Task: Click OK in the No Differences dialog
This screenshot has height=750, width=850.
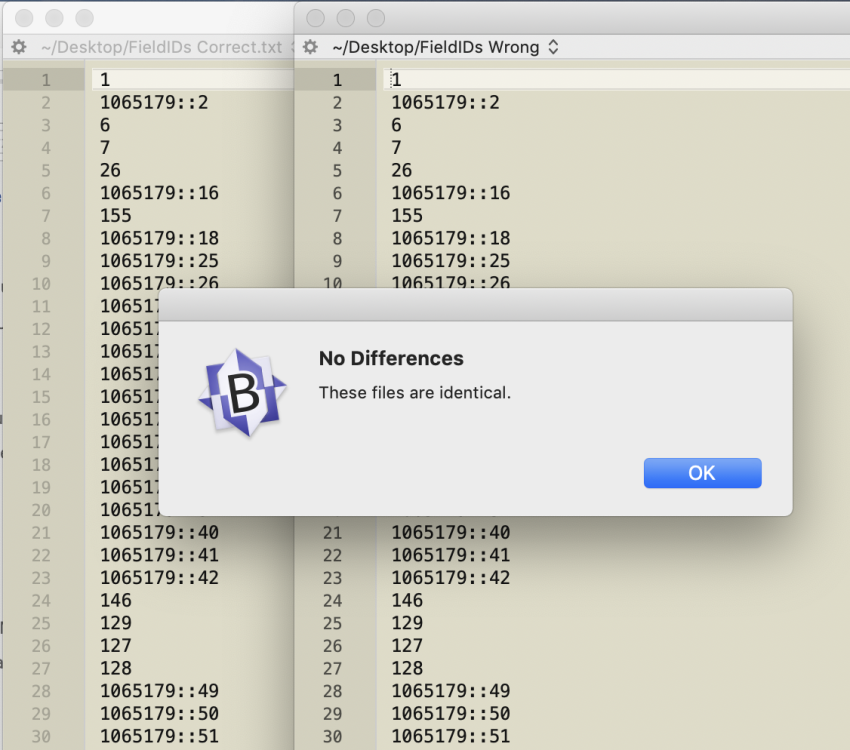Action: pos(702,473)
